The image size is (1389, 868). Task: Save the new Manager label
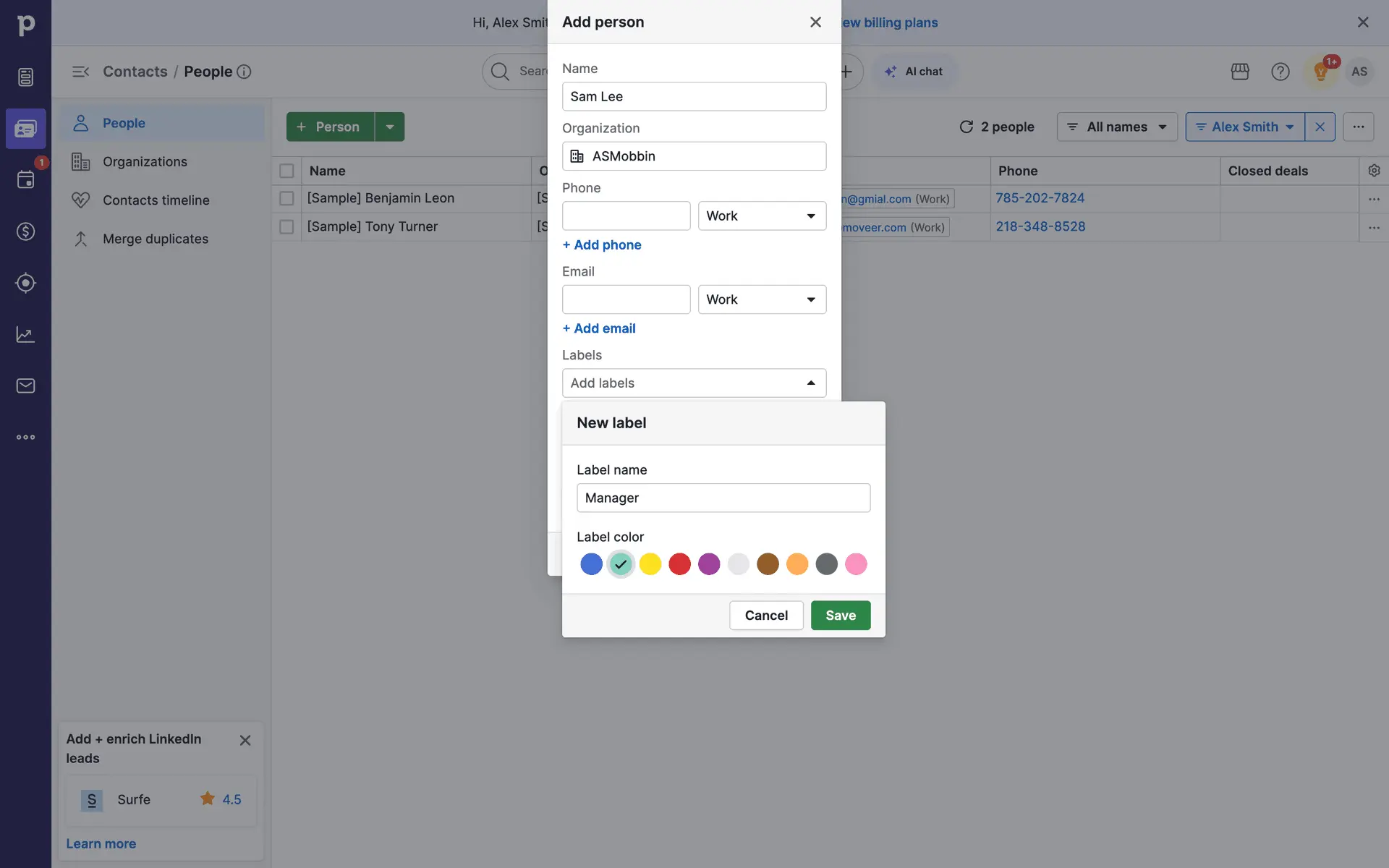[840, 616]
